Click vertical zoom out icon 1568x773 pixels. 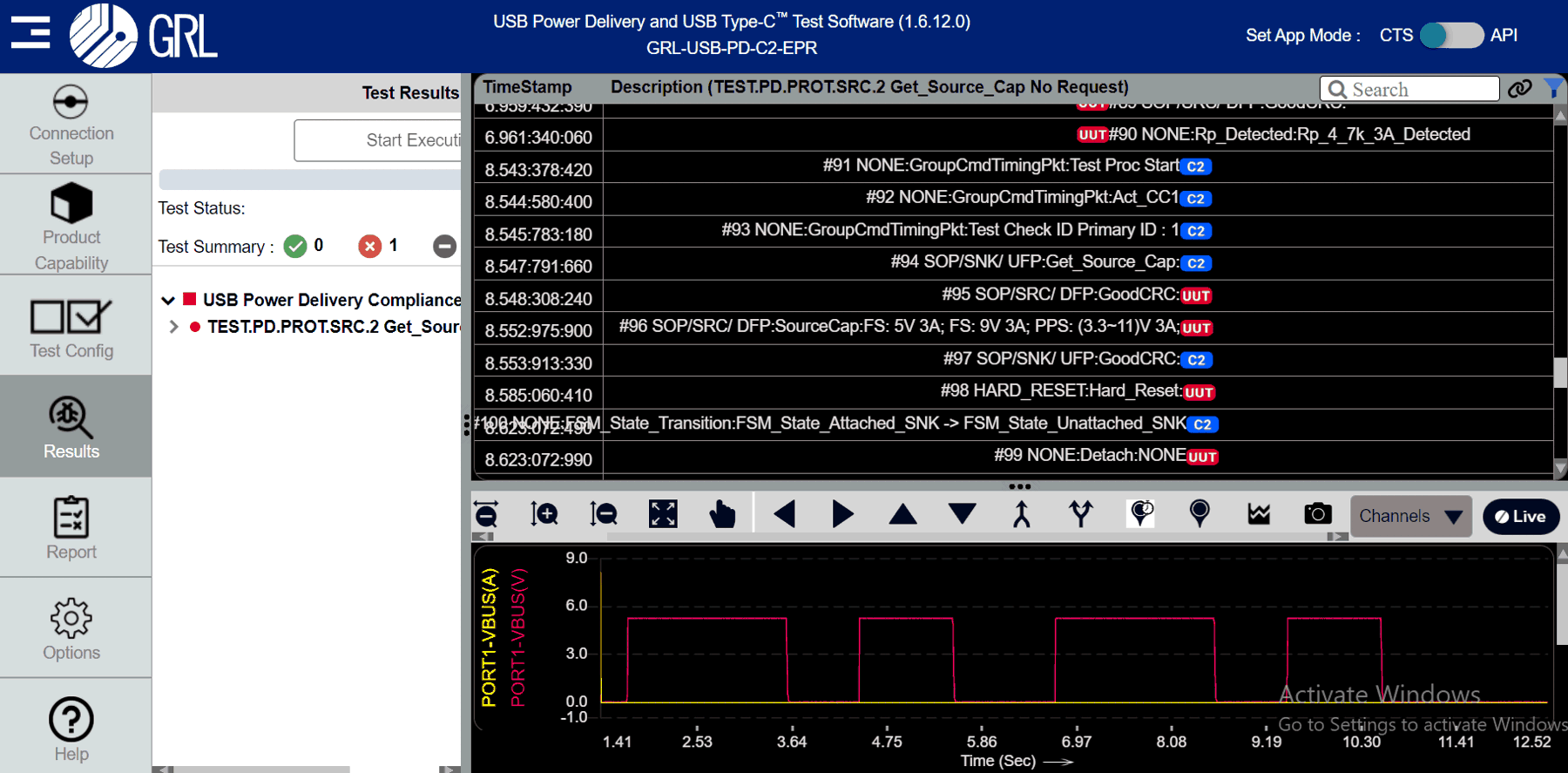603,514
